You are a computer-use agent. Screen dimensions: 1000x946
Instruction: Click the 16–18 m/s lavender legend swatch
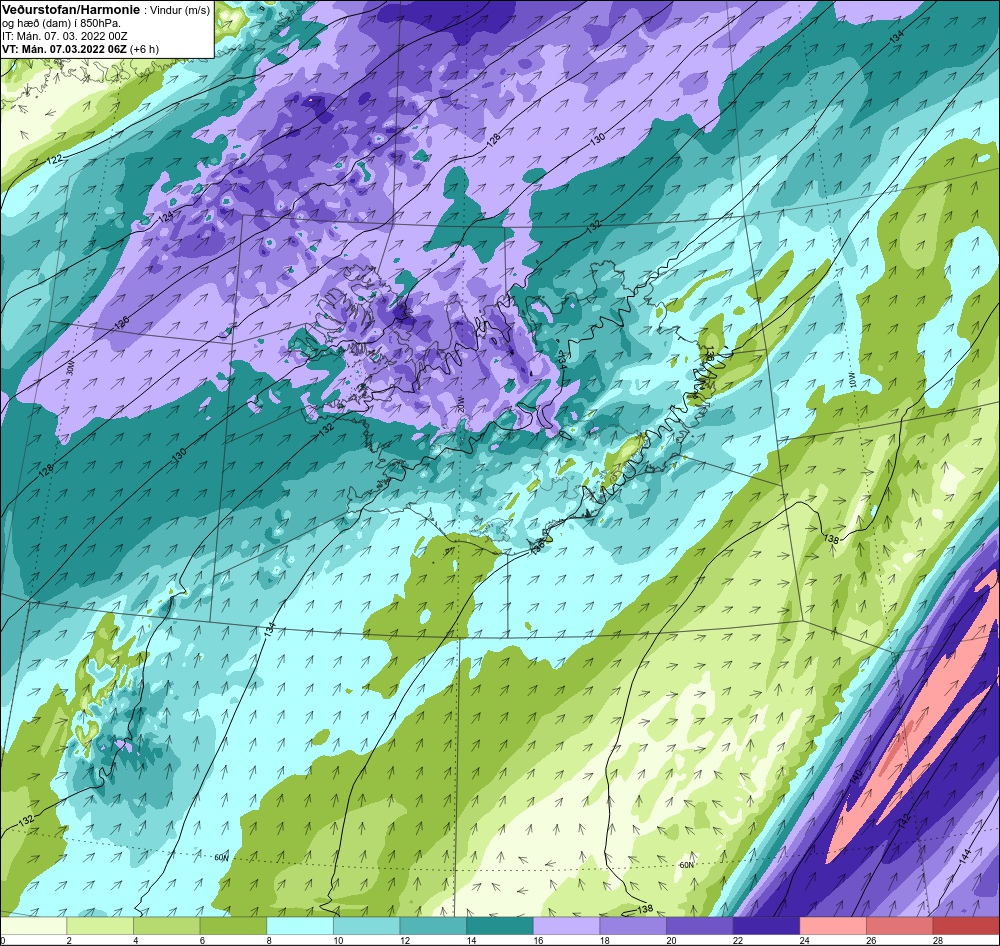tap(566, 926)
